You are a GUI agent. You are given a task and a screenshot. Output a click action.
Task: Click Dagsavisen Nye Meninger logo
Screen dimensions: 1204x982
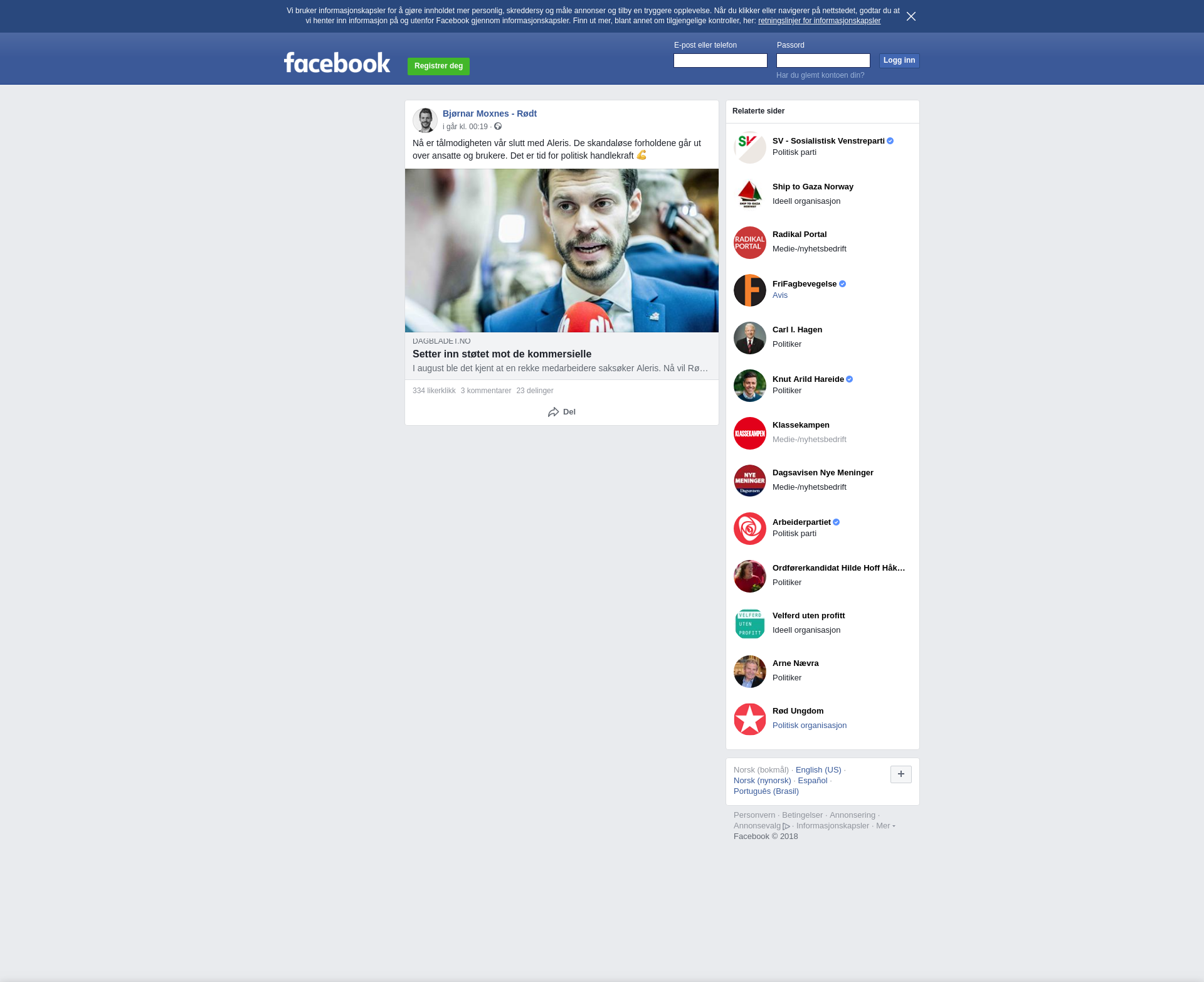(750, 481)
